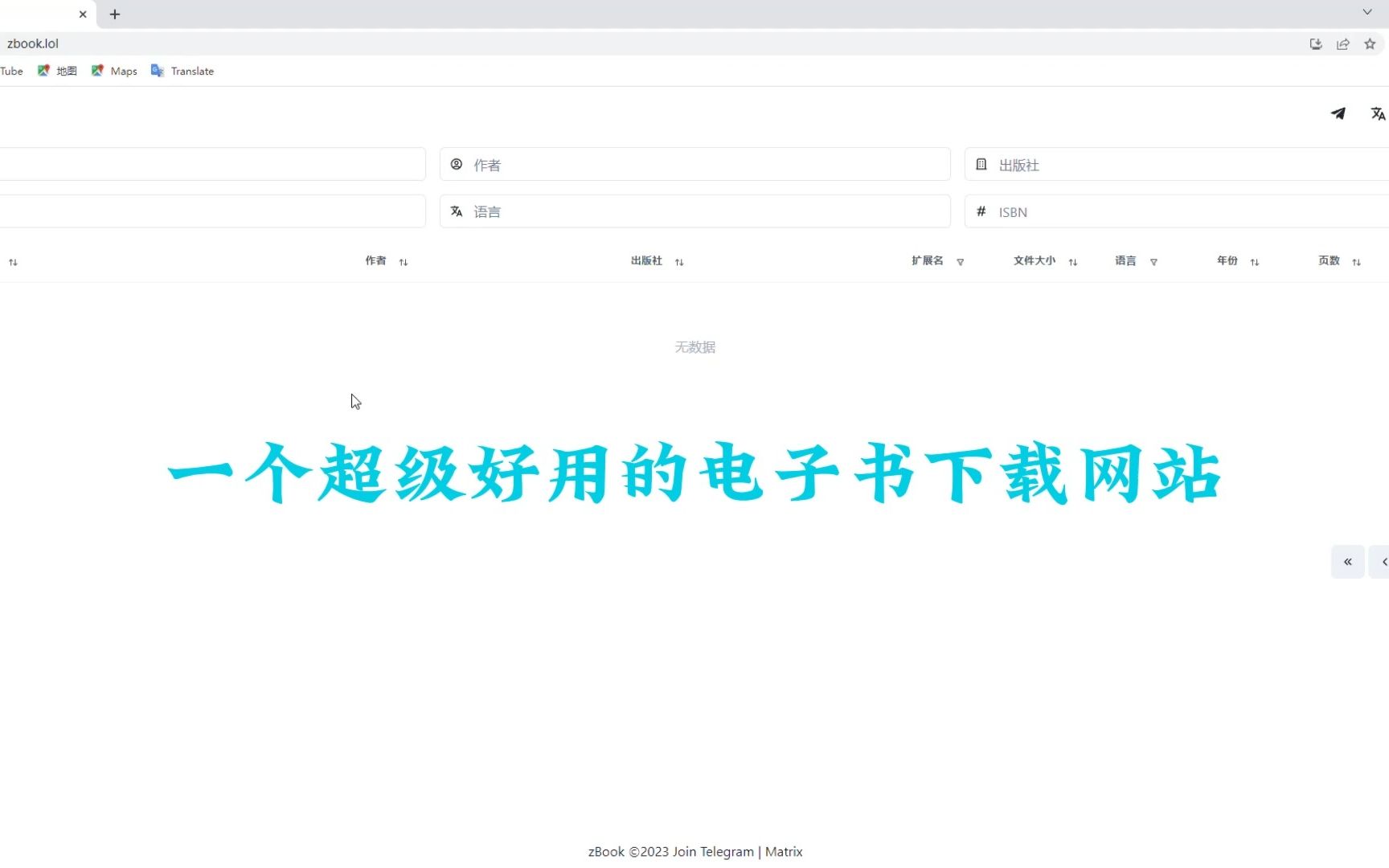The image size is (1389, 868).
Task: Click the Matrix link in footer
Action: (x=784, y=852)
